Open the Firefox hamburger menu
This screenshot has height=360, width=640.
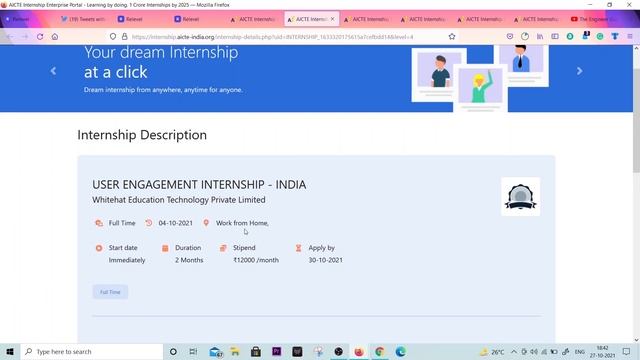[630, 37]
